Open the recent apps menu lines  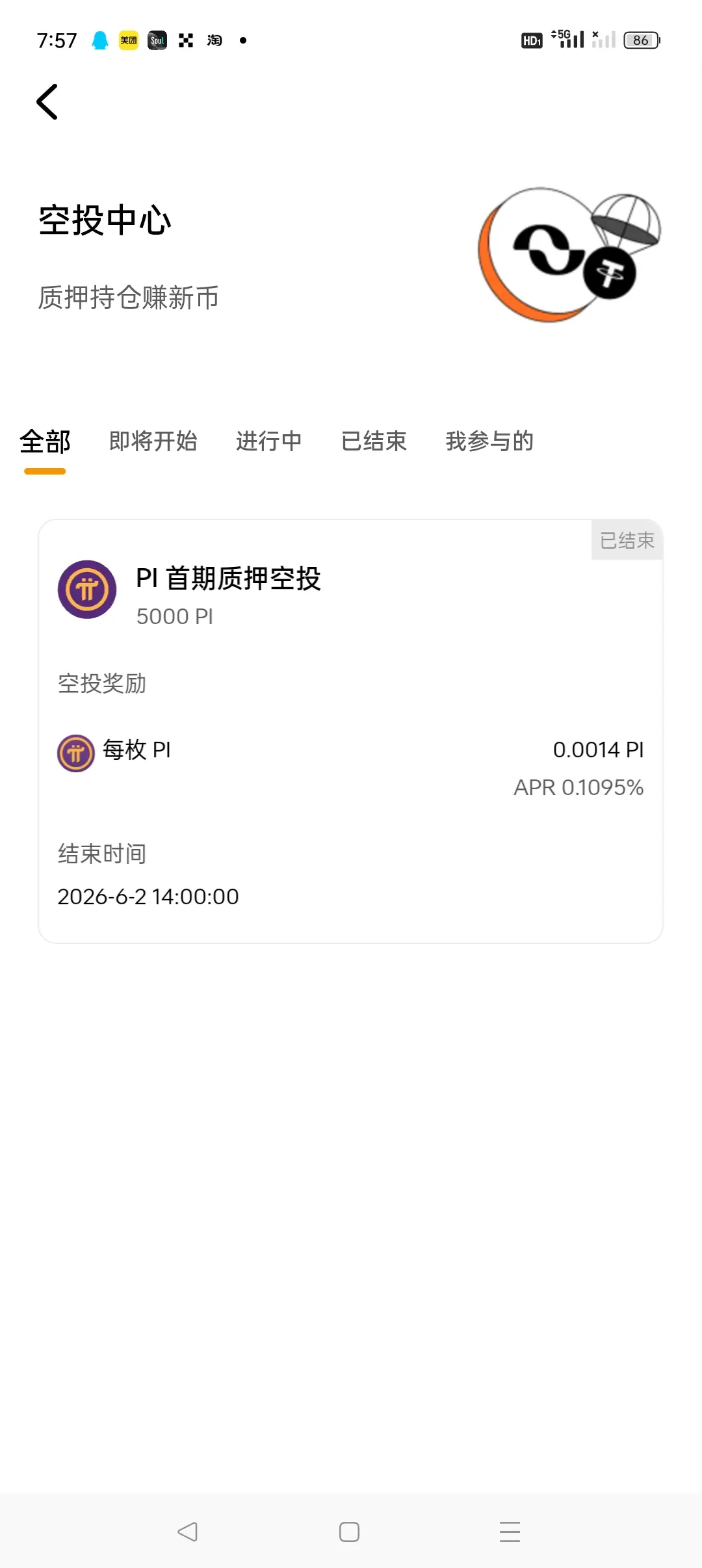510,1532
